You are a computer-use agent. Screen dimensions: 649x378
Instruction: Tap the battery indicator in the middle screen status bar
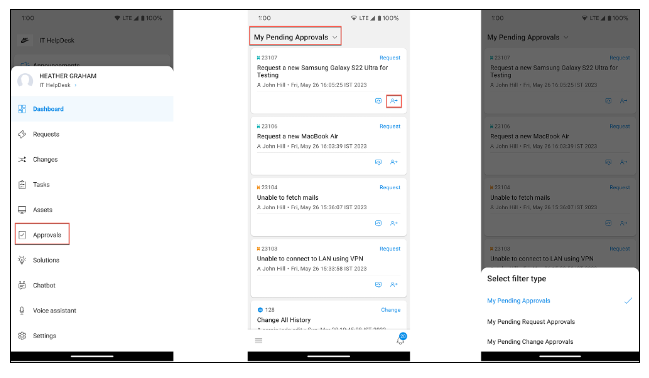pyautogui.click(x=380, y=18)
